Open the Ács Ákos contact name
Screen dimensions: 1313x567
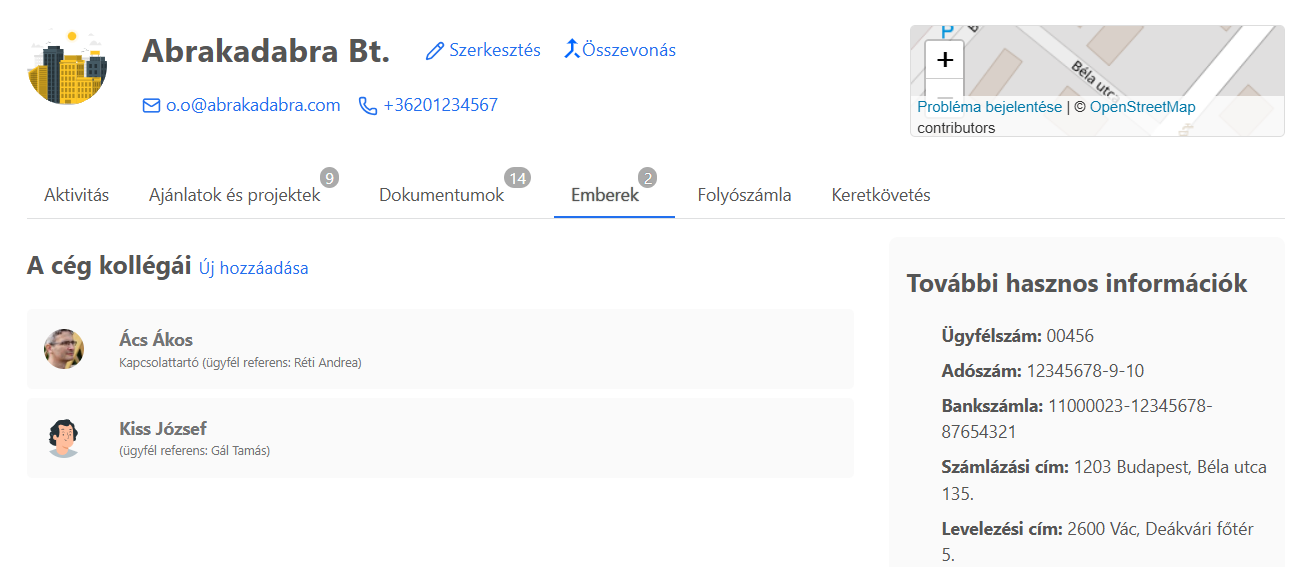point(156,339)
